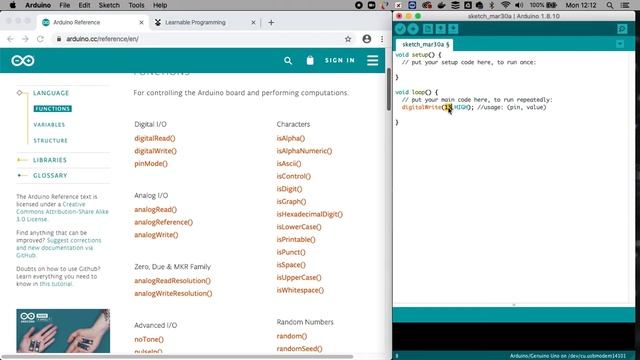Click the HIGH value in the code
The image size is (640, 360).
(461, 107)
